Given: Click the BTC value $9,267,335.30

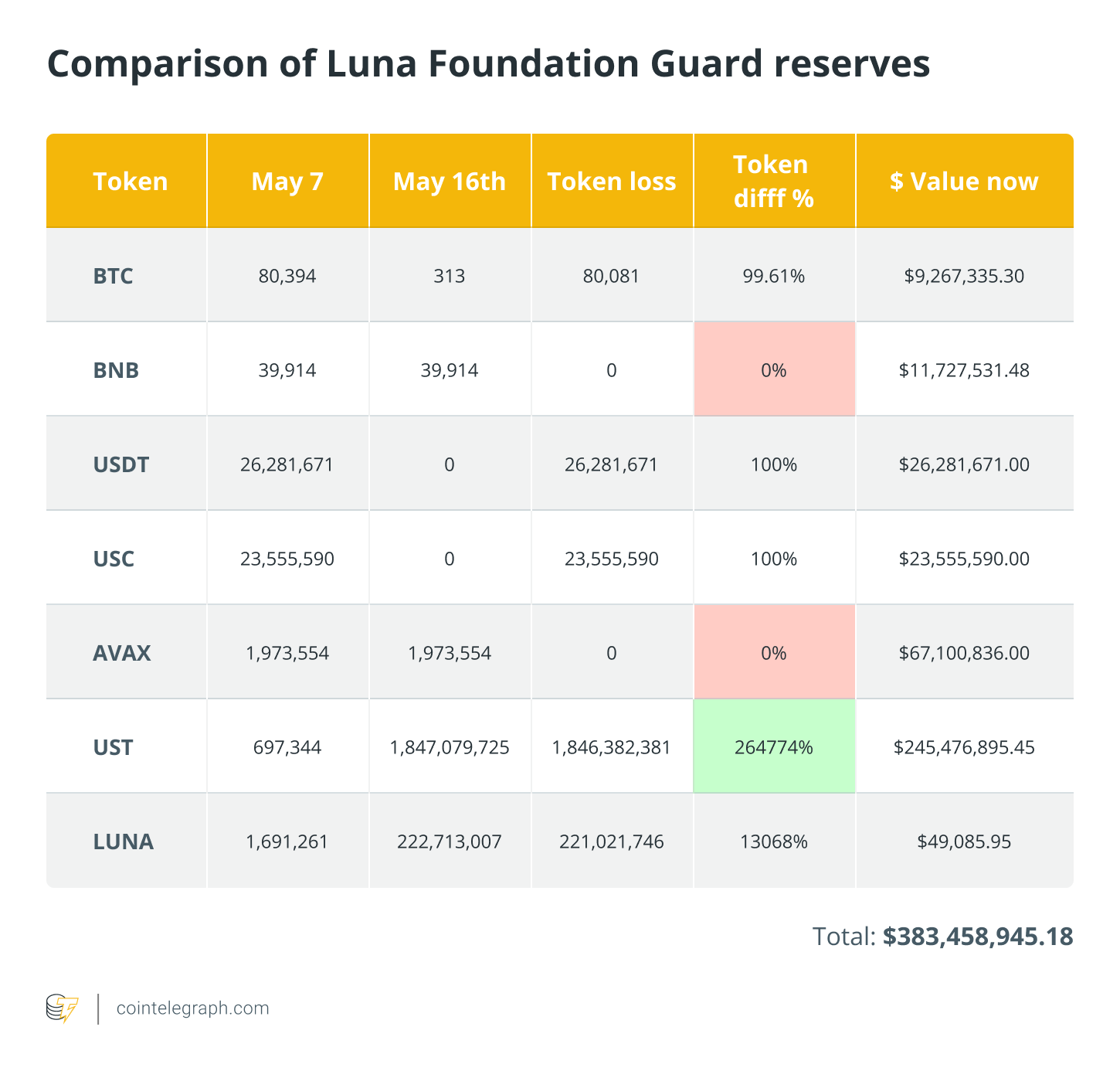Looking at the screenshot, I should click(x=964, y=276).
